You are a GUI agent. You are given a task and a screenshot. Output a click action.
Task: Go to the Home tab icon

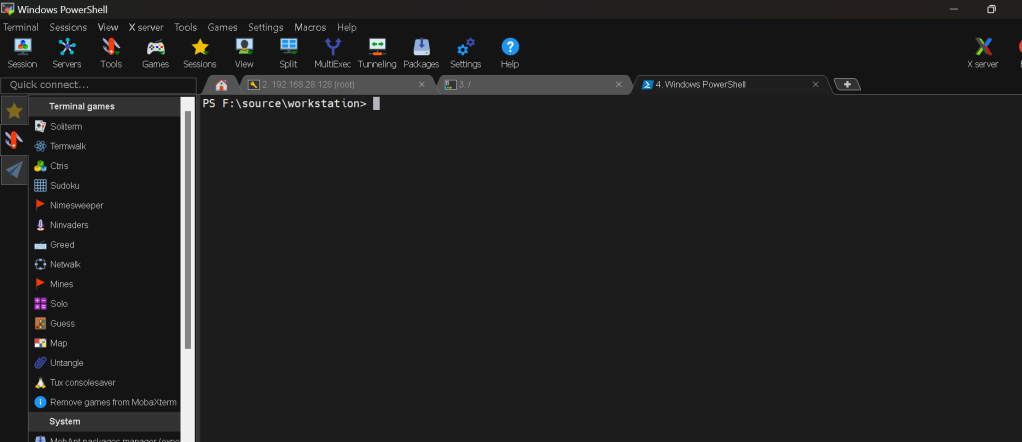tap(221, 85)
